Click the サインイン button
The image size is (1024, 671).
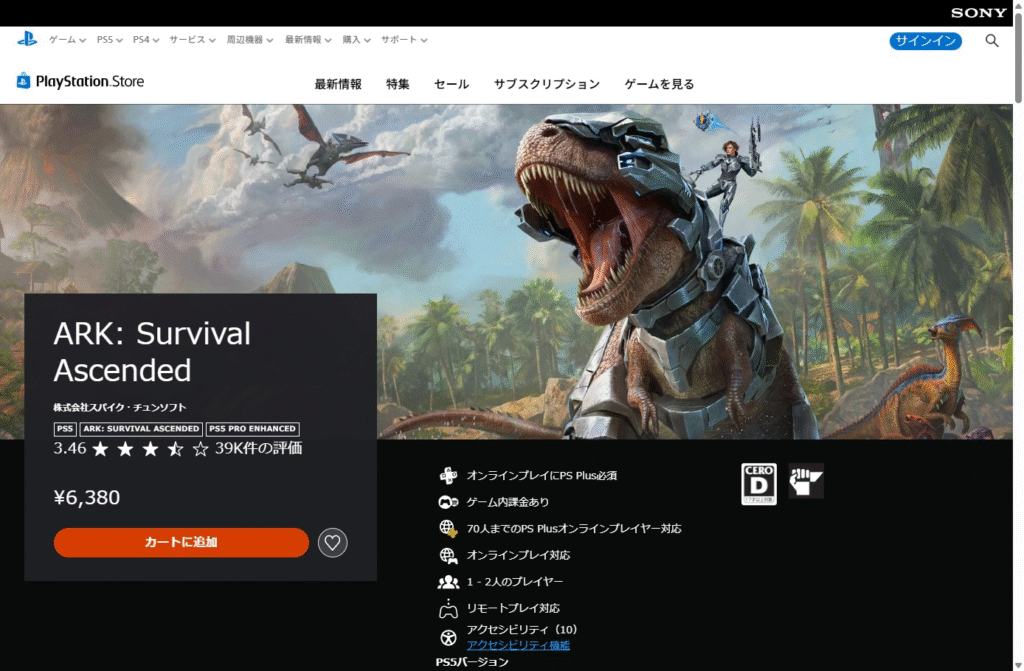[925, 41]
